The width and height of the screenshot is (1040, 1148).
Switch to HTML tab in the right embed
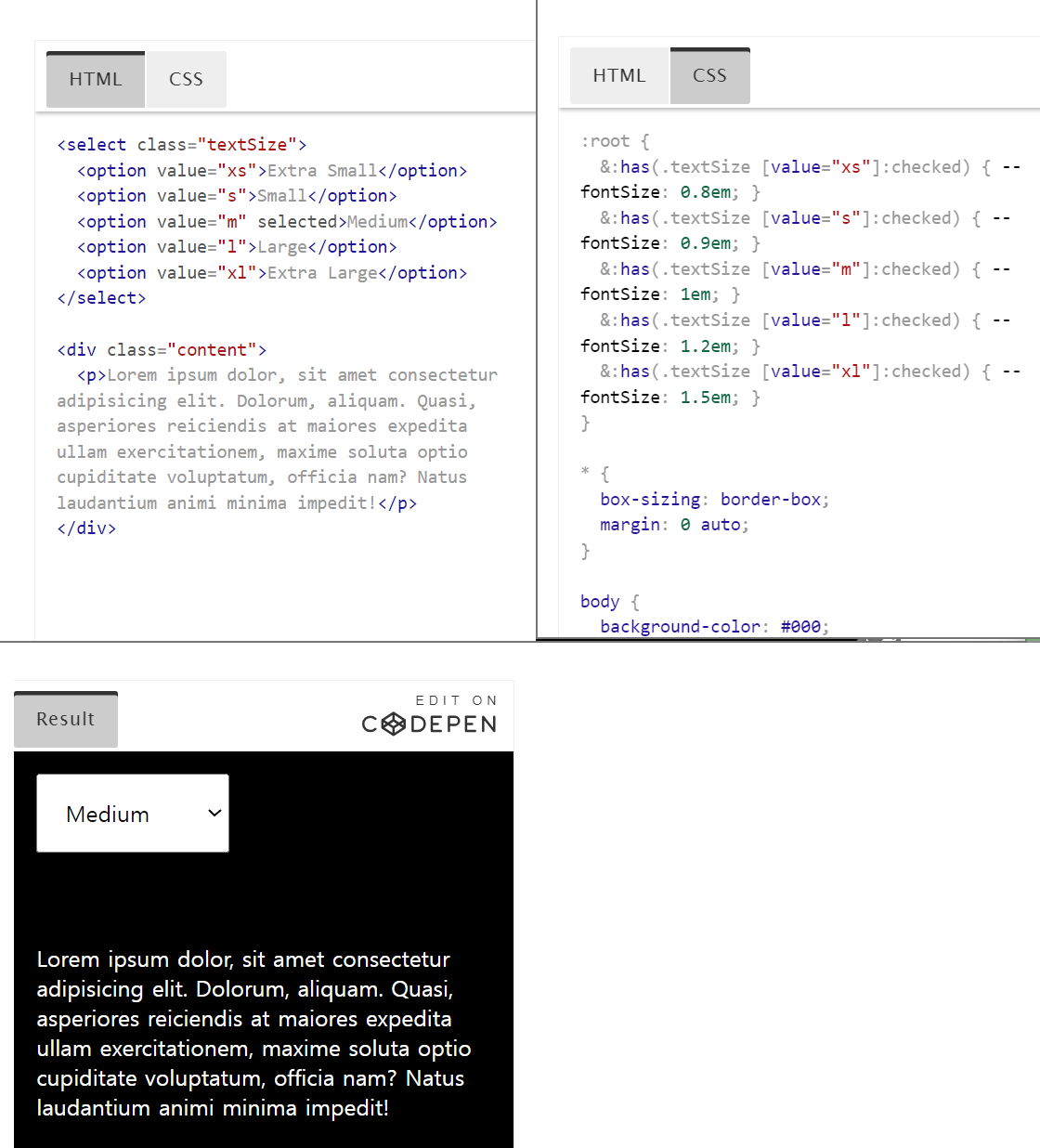[618, 76]
